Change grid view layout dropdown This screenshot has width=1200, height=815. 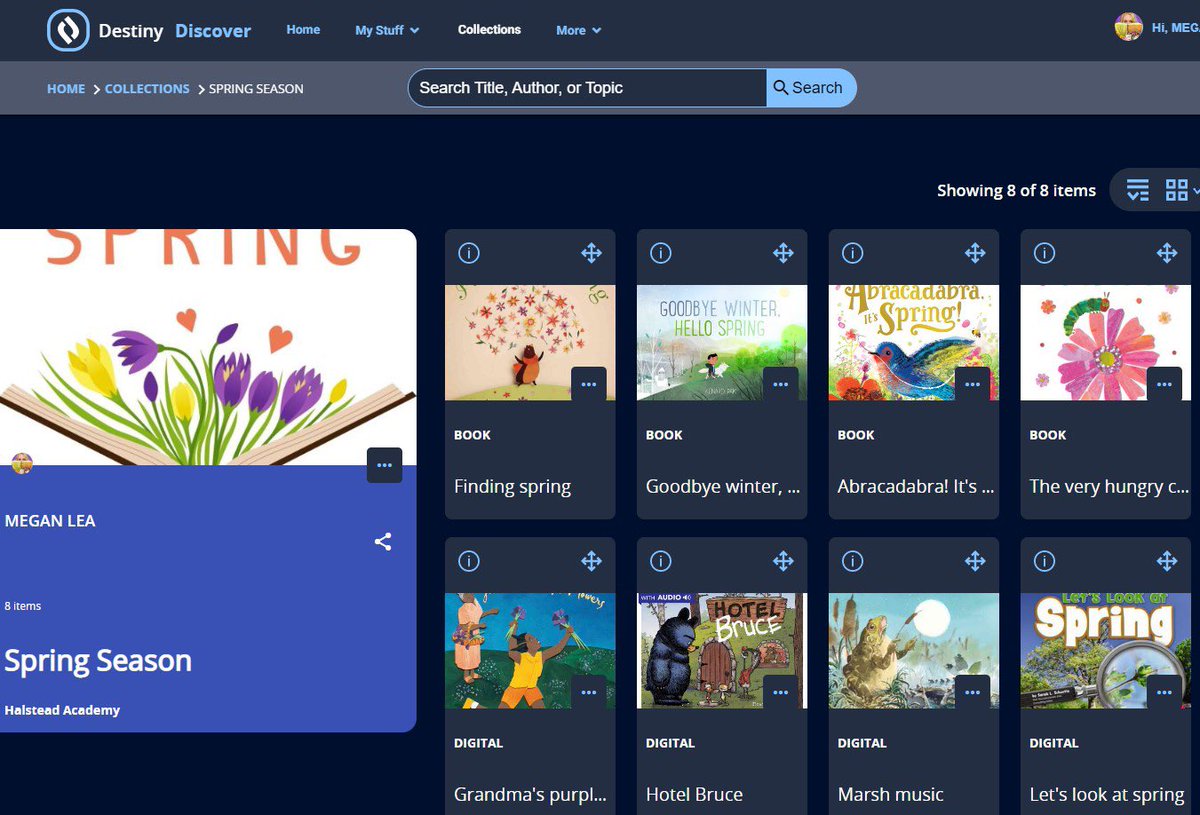point(1182,190)
